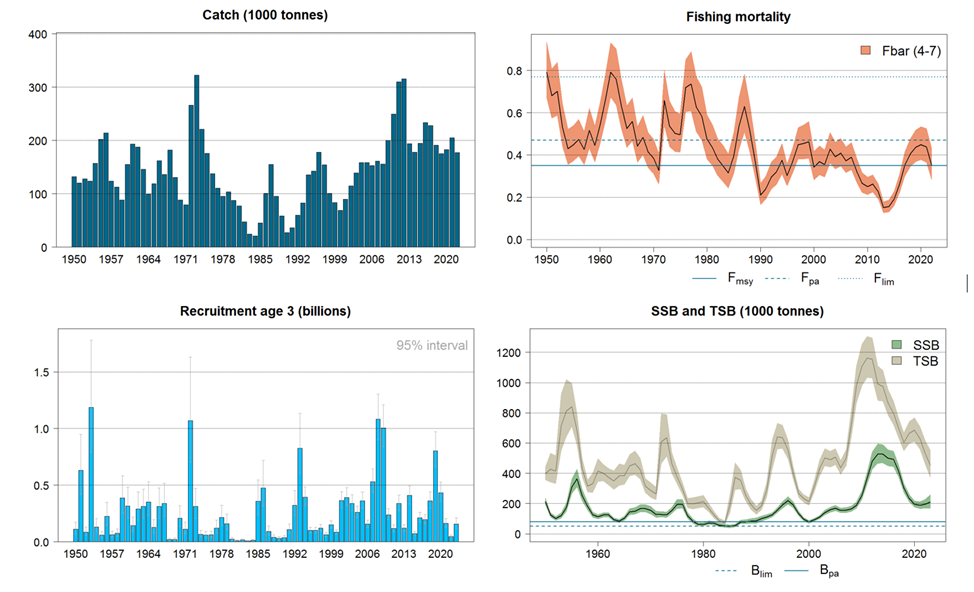
Task: Click the 1.5 y-axis label in Recruitment chart
Action: tap(41, 373)
